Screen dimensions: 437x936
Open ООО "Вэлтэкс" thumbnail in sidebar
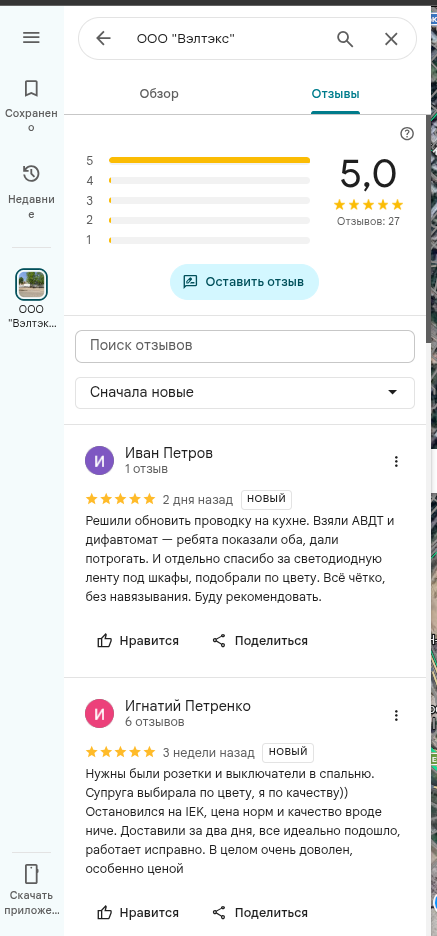click(31, 284)
